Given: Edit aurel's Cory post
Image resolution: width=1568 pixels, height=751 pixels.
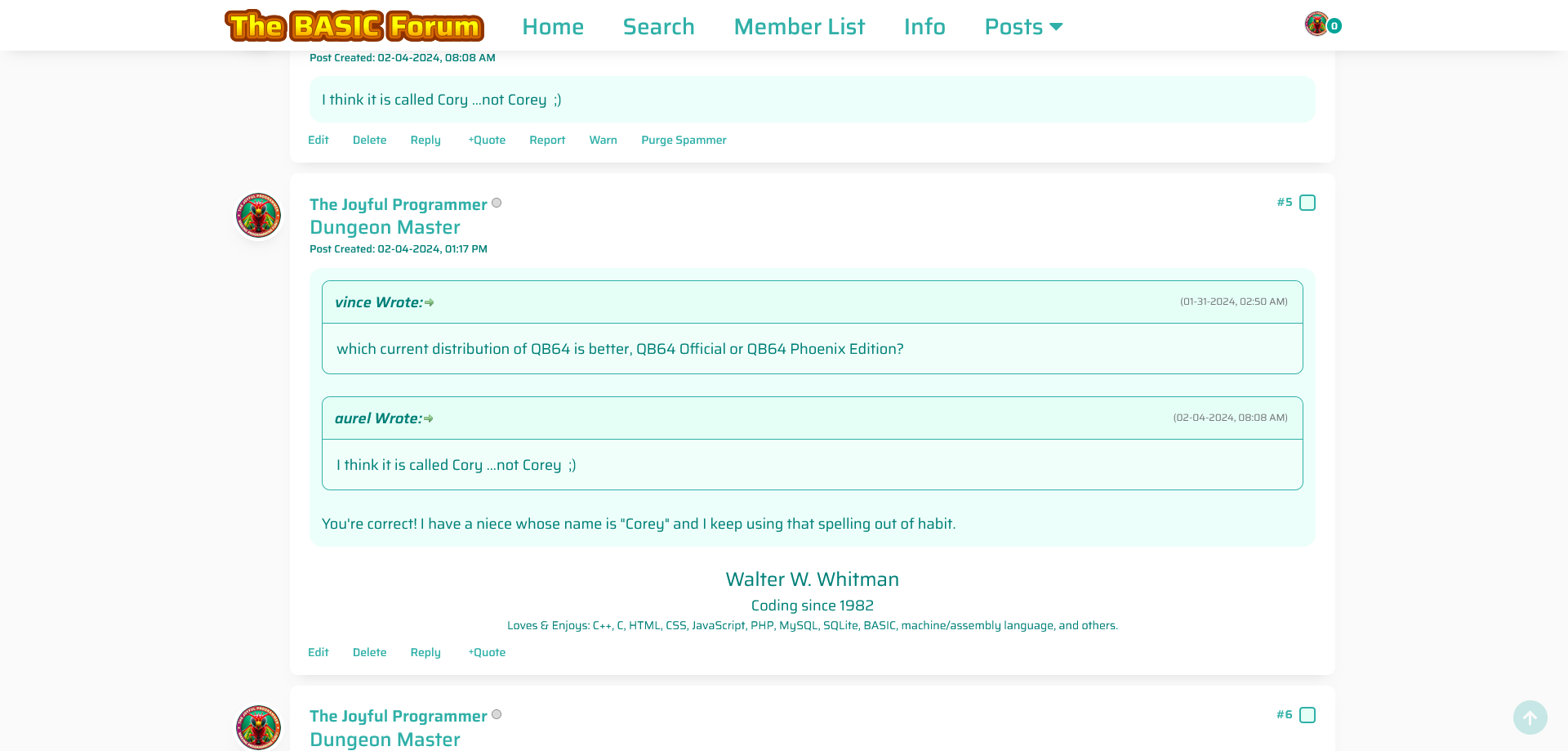Looking at the screenshot, I should 318,140.
